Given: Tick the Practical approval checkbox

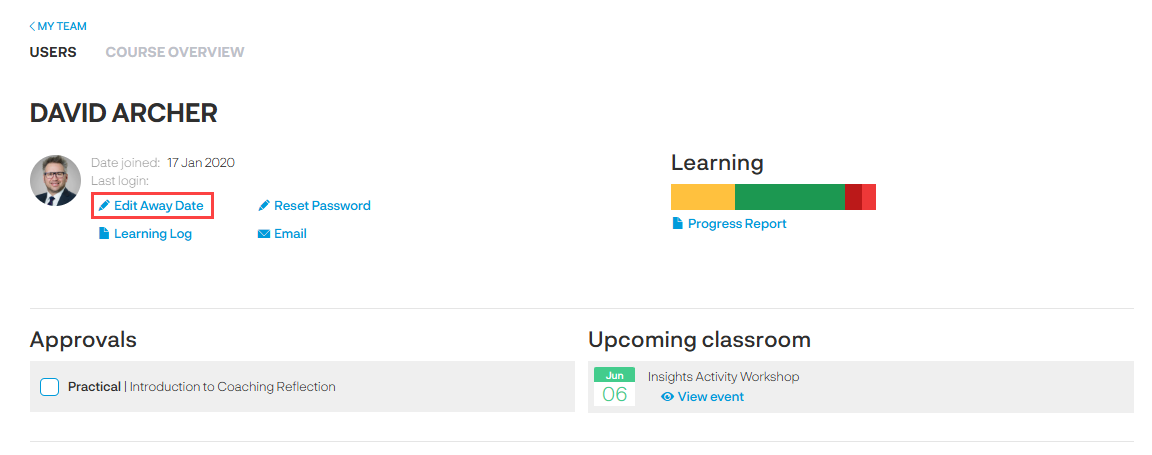Looking at the screenshot, I should 50,387.
